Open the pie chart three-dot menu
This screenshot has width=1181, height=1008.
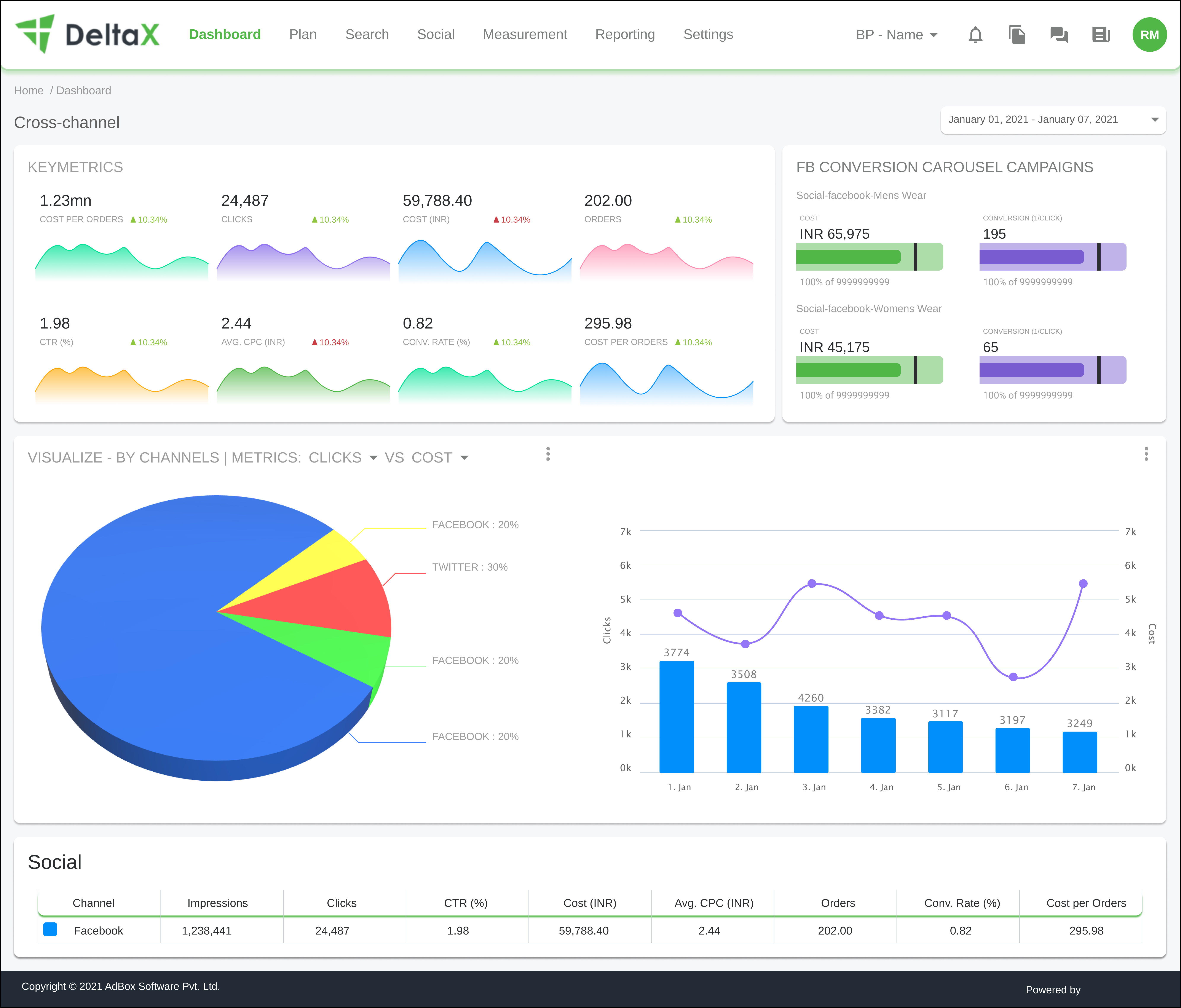(548, 454)
